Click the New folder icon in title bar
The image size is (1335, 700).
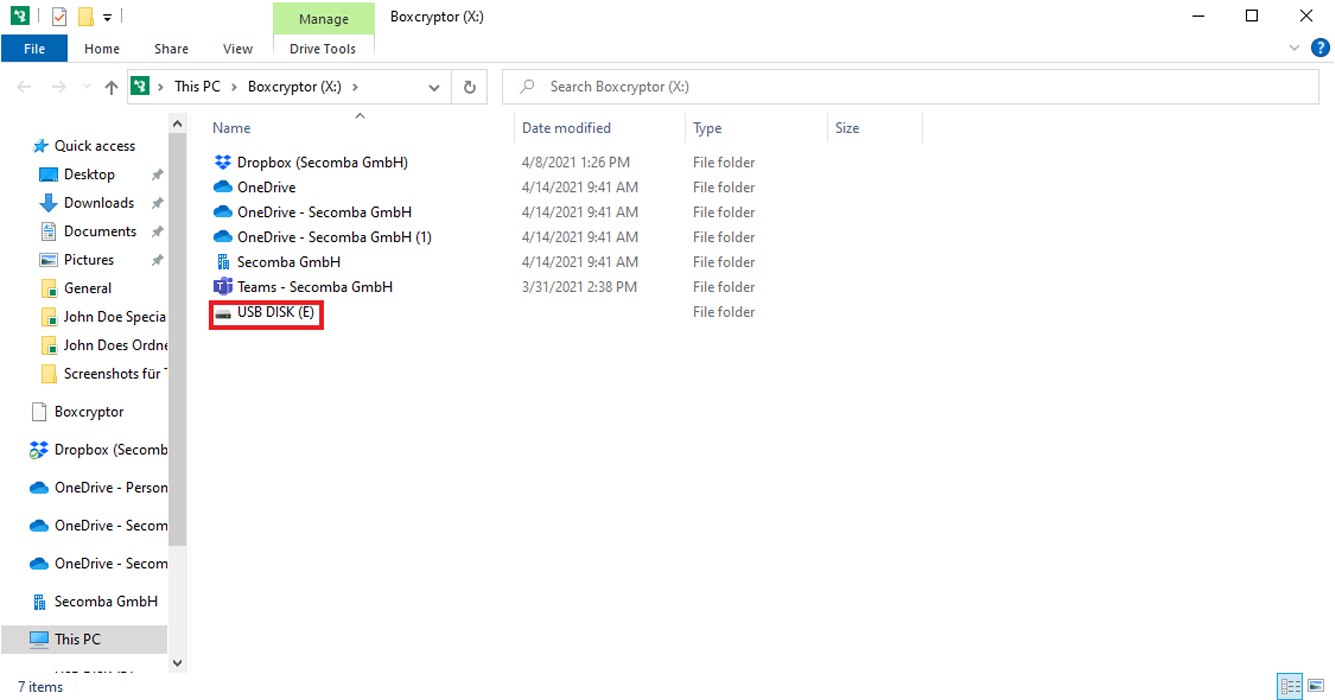click(86, 16)
